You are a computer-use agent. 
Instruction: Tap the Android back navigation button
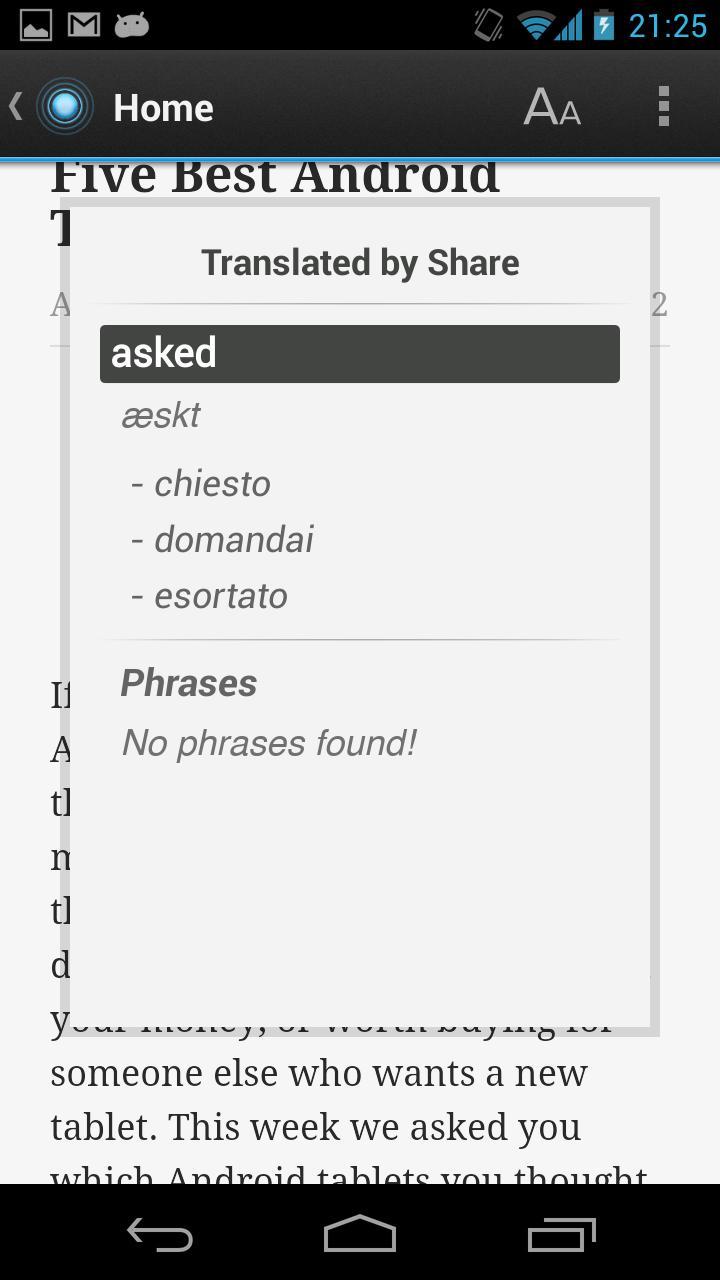160,1235
